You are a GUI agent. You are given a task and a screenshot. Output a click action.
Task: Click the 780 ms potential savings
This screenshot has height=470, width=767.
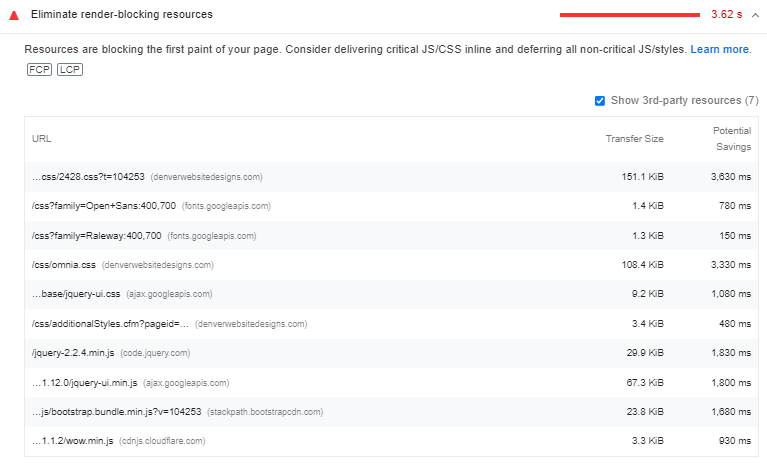tap(735, 206)
